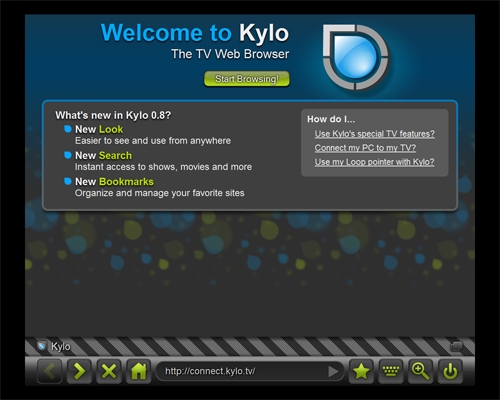This screenshot has width=500, height=400.
Task: Go back with the left arrow button
Action: click(x=49, y=371)
